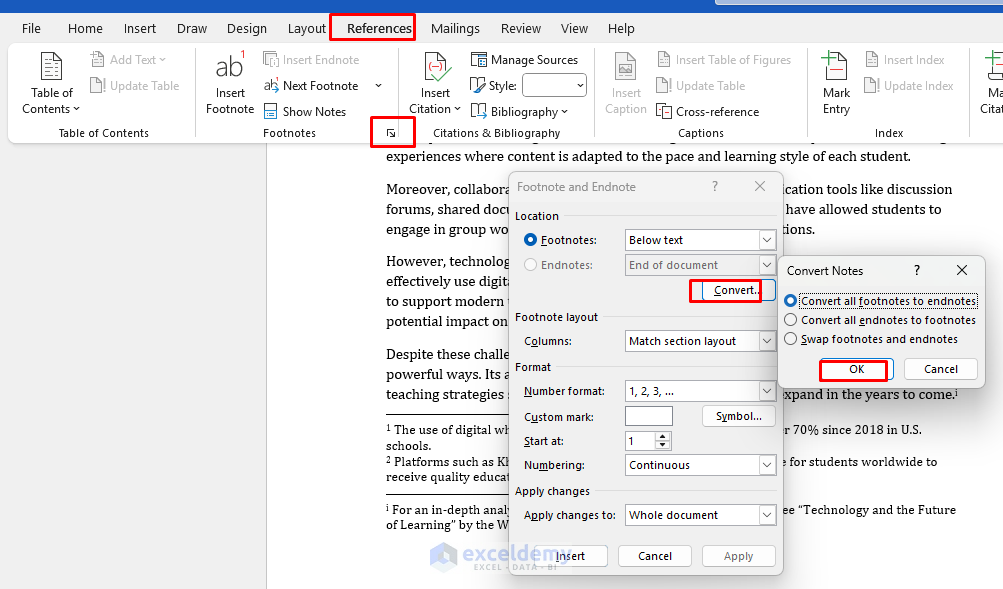Expand the Footnotes location dropdown (Below text)
Image resolution: width=1003 pixels, height=589 pixels.
click(x=767, y=240)
